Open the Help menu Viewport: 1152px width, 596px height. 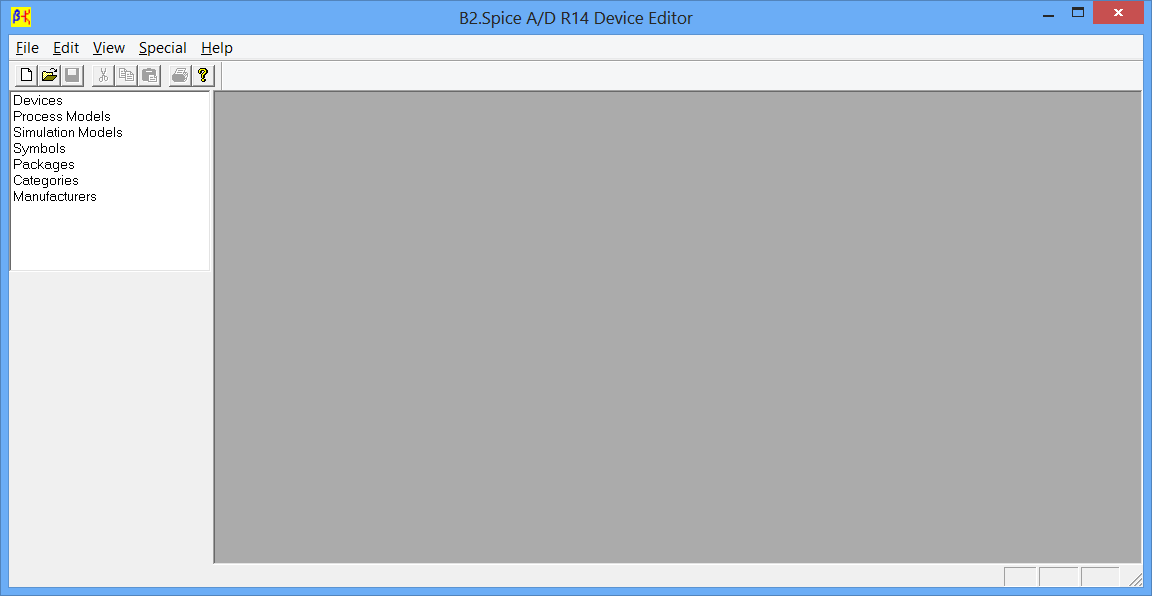[217, 48]
